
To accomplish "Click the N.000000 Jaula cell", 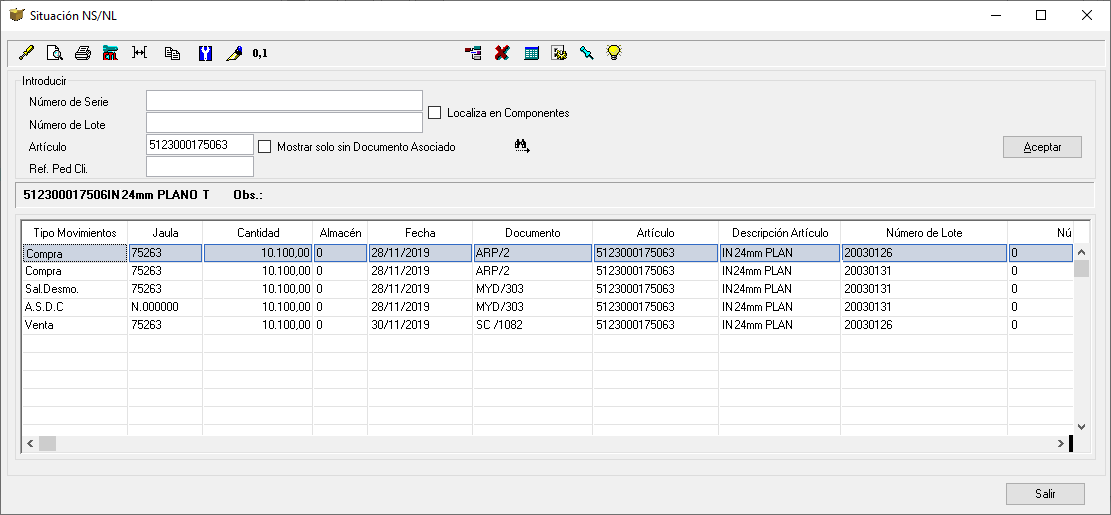I will pyautogui.click(x=165, y=307).
